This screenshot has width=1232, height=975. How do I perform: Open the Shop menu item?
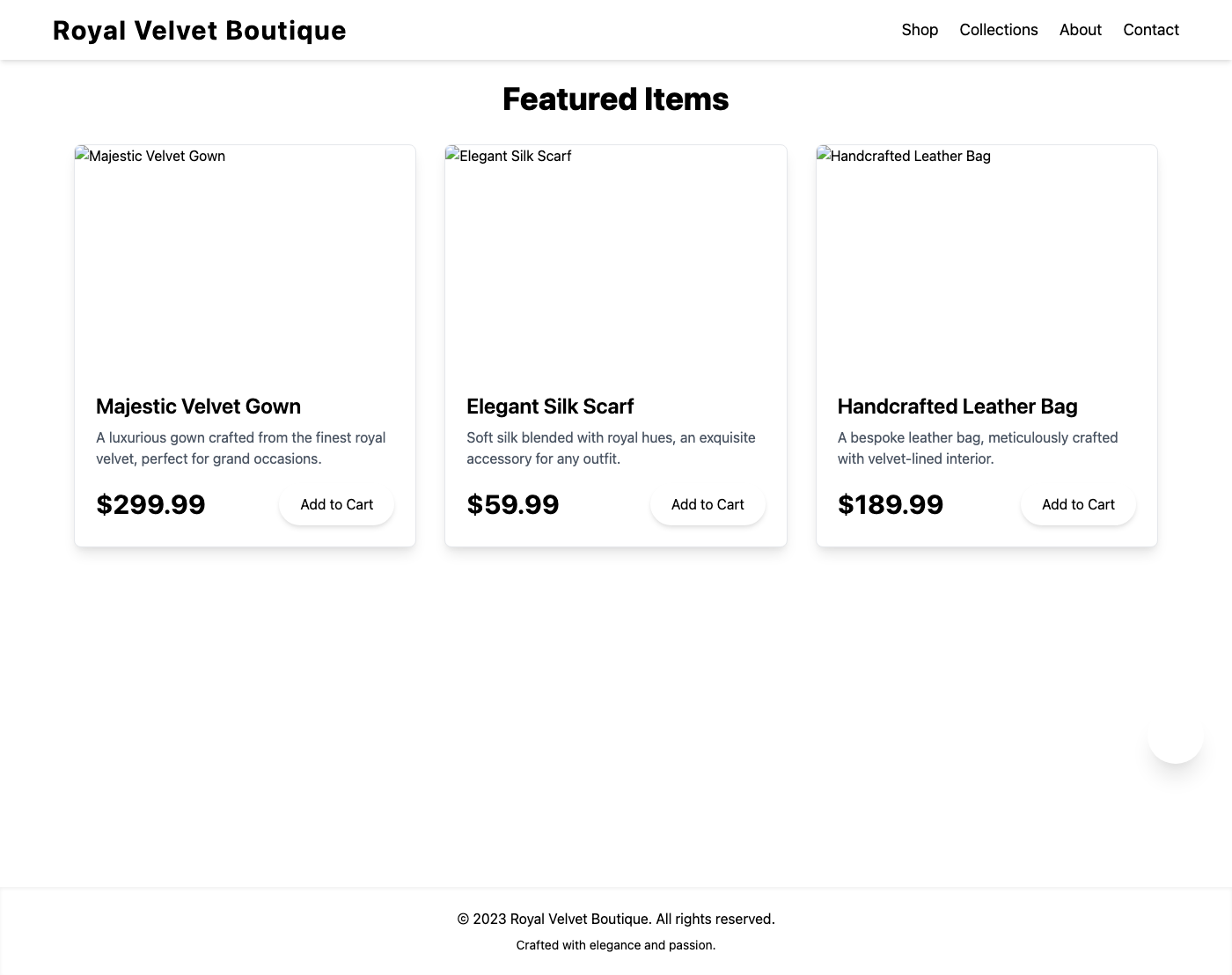(920, 29)
